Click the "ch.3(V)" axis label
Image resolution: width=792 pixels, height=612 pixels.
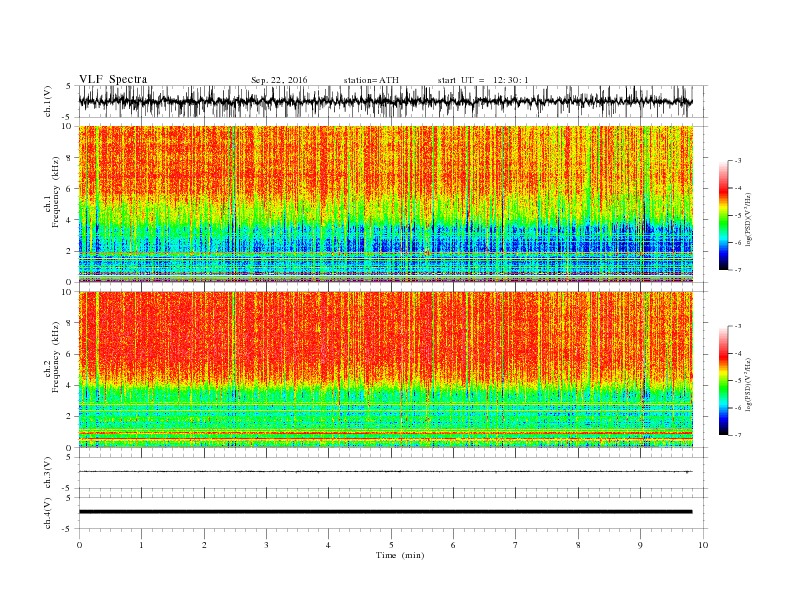point(48,473)
